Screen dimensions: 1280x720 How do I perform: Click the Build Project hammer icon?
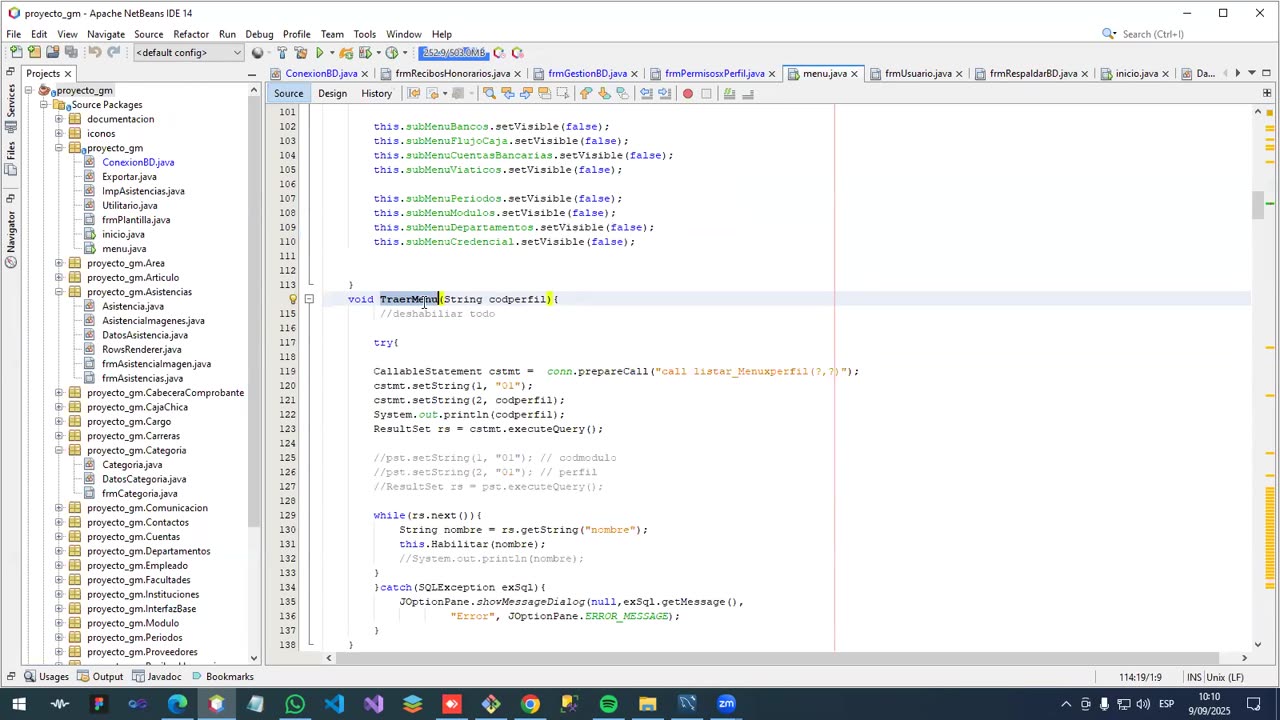pyautogui.click(x=282, y=52)
